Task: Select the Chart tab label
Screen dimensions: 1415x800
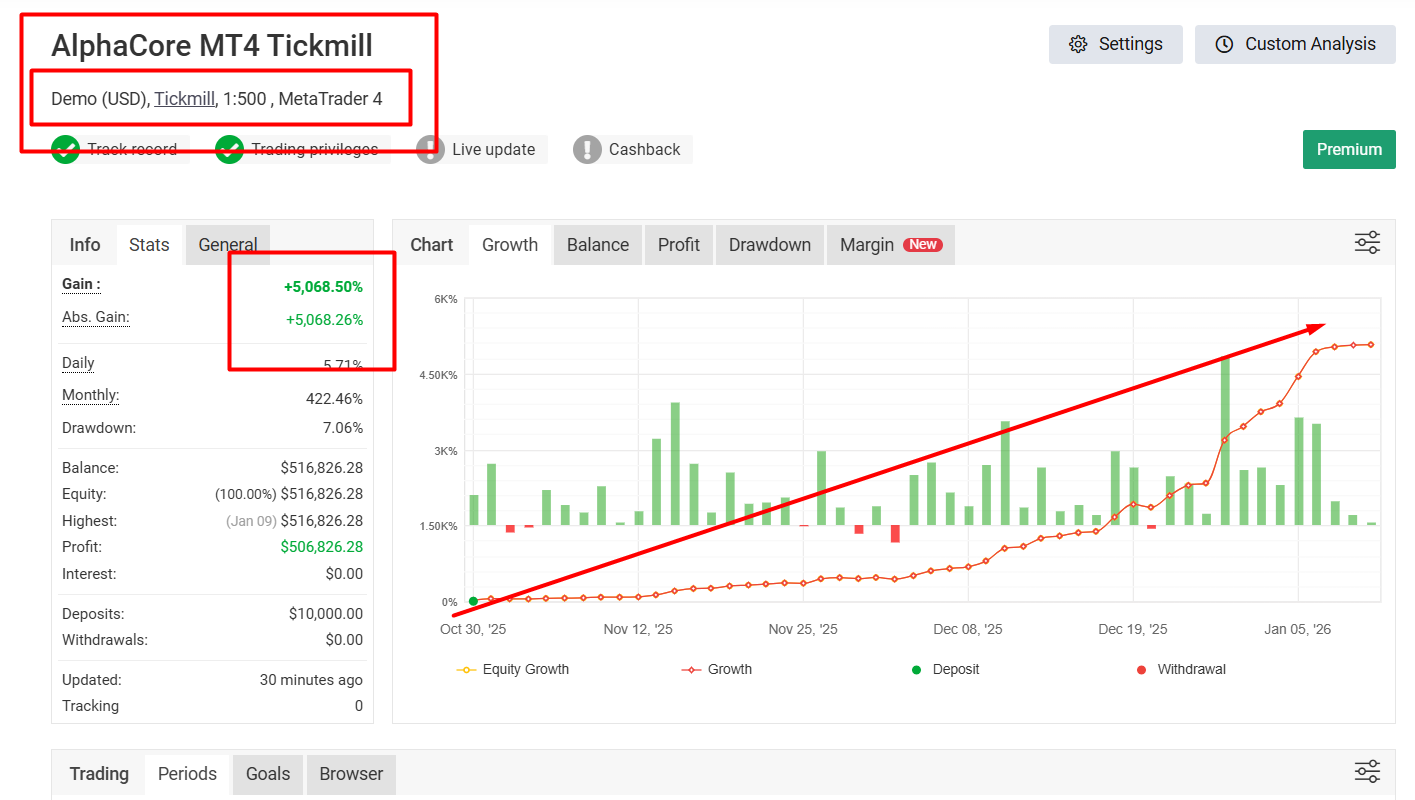Action: 432,245
